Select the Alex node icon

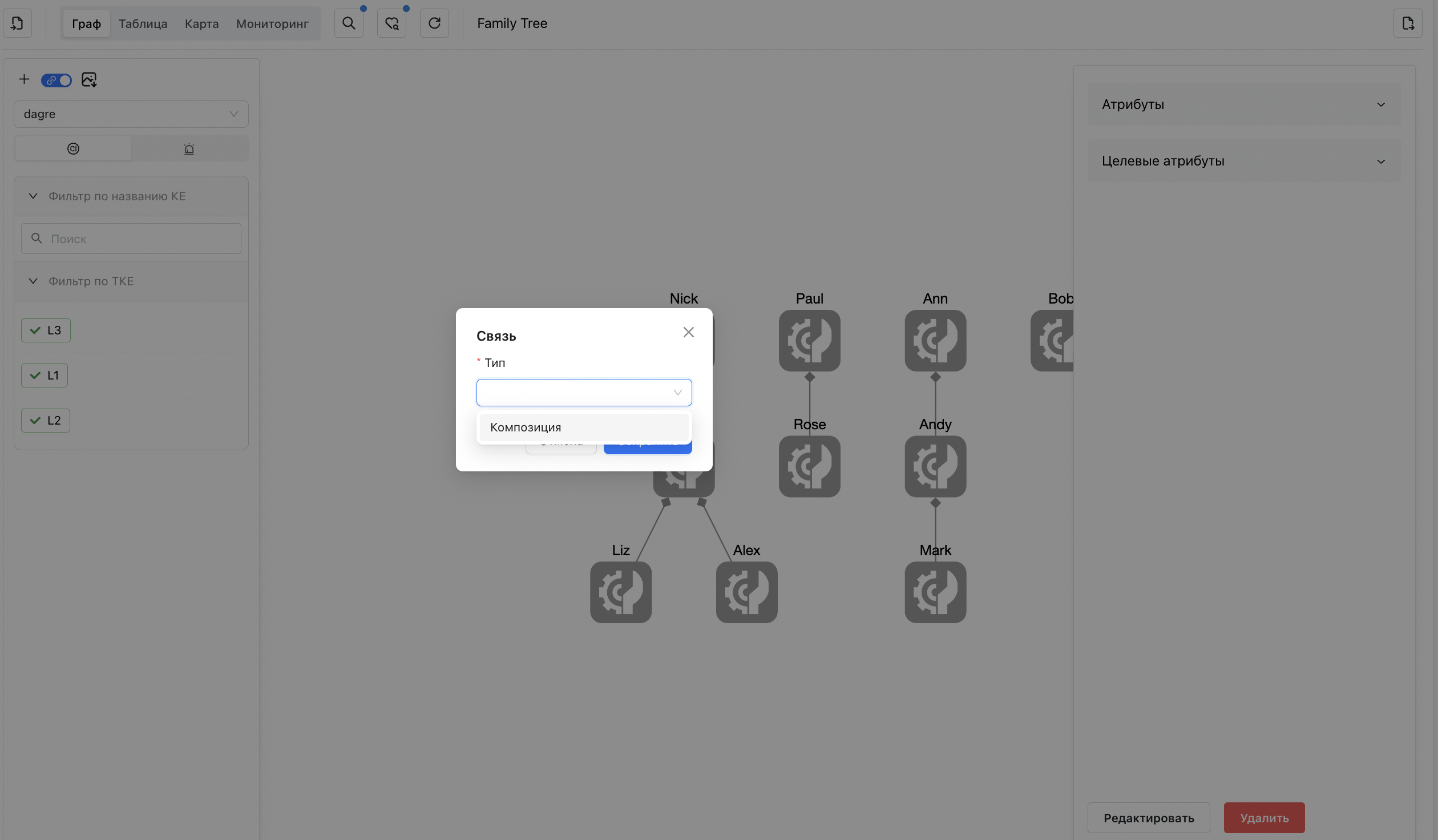747,592
